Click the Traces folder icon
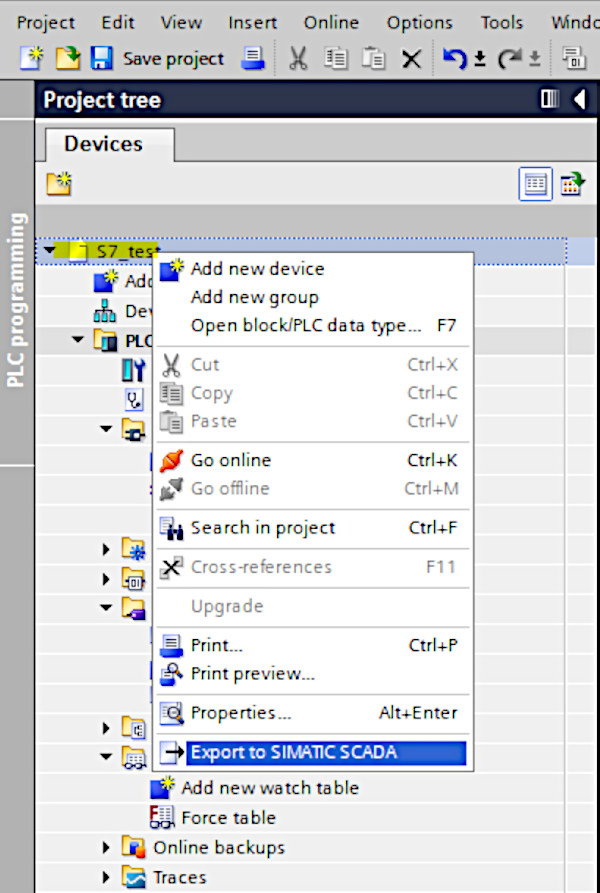 134,877
